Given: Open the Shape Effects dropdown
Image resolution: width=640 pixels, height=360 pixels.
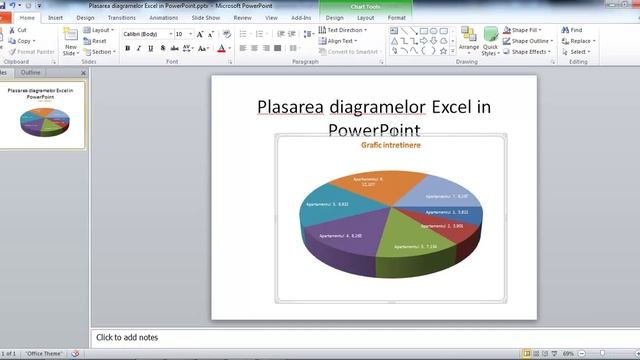Looking at the screenshot, I should click(x=527, y=52).
